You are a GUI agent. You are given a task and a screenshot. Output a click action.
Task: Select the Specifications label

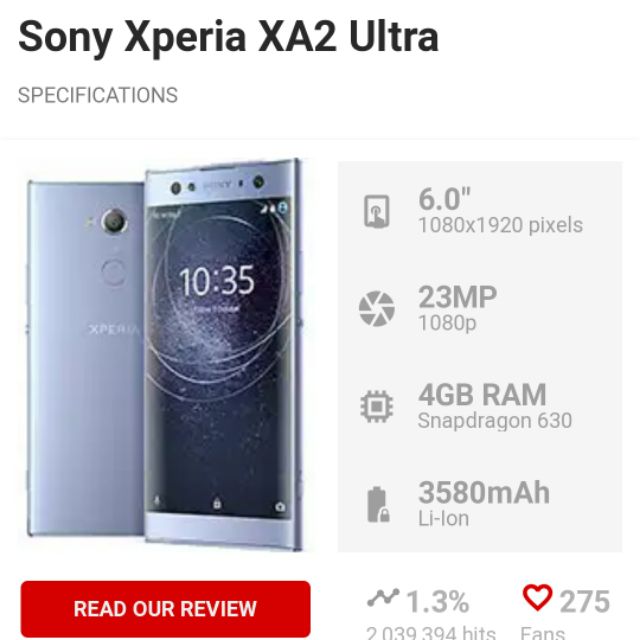(x=98, y=96)
